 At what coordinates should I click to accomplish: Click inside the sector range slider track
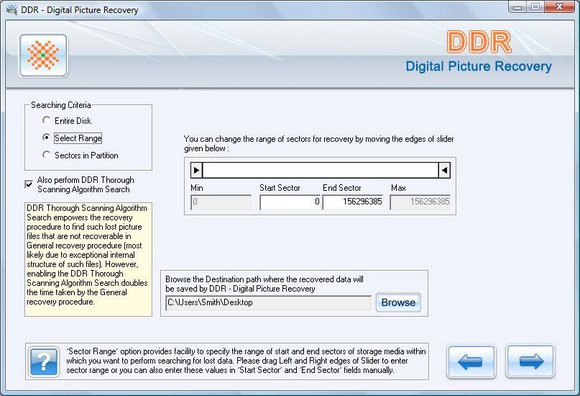pyautogui.click(x=320, y=170)
